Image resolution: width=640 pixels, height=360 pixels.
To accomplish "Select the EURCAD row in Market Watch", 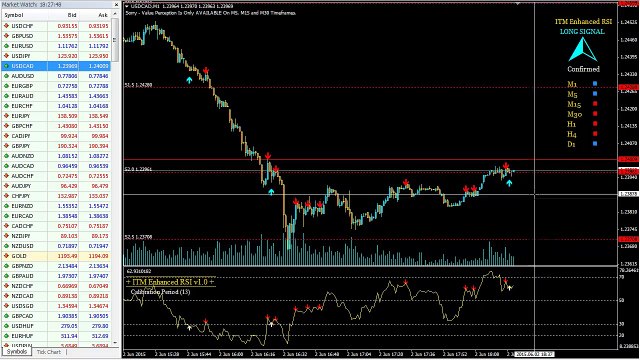I will tap(56, 216).
